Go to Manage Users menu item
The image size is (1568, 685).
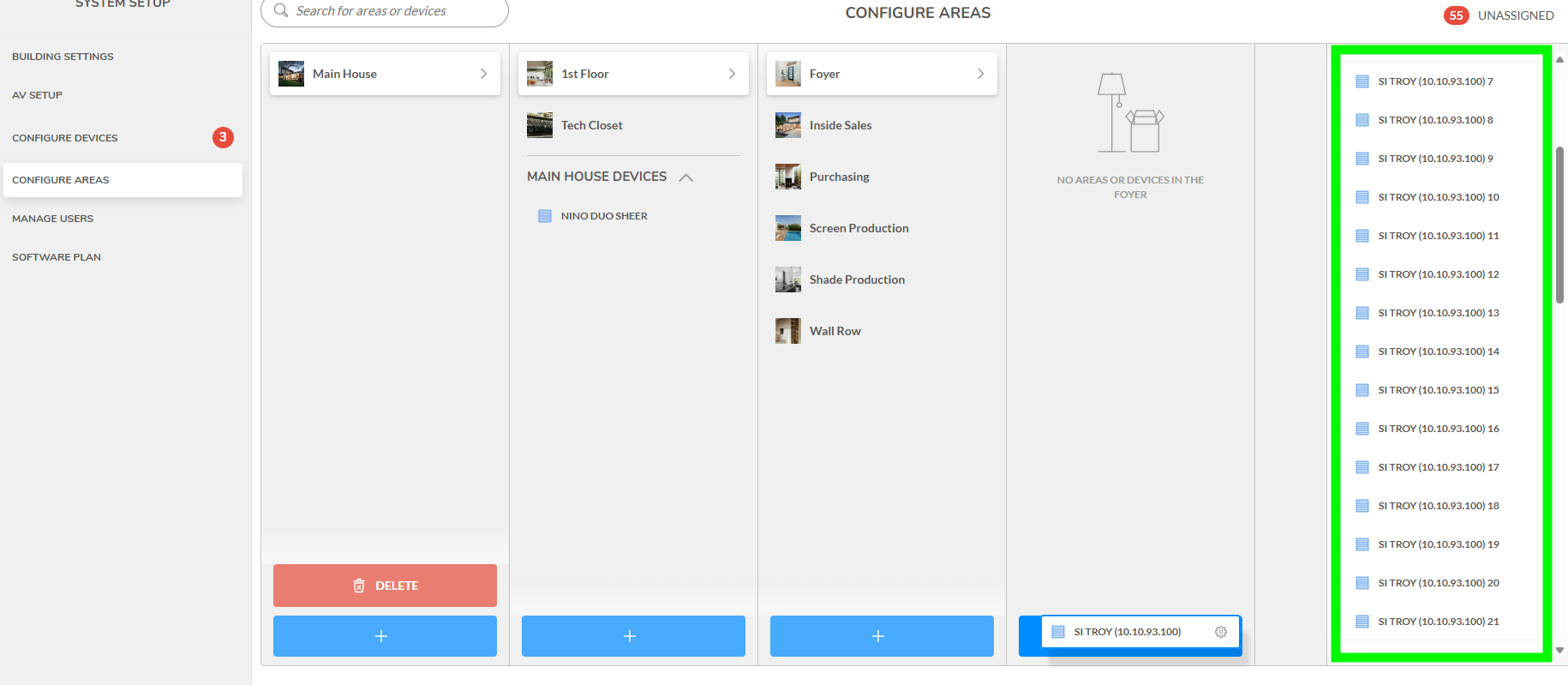coord(52,219)
